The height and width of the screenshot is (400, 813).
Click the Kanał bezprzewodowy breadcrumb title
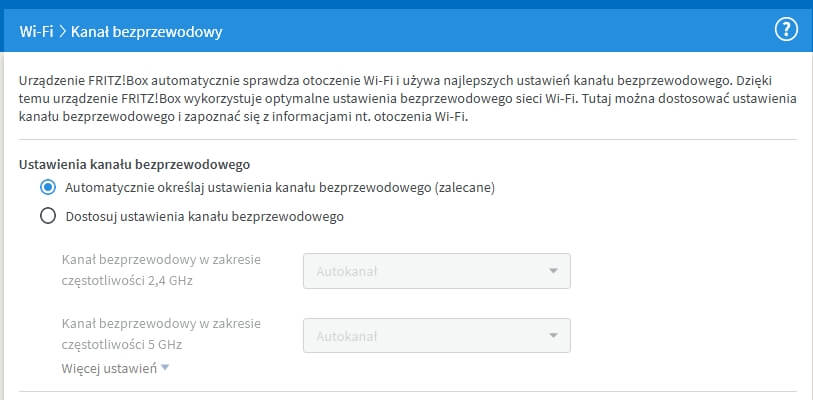tap(146, 32)
